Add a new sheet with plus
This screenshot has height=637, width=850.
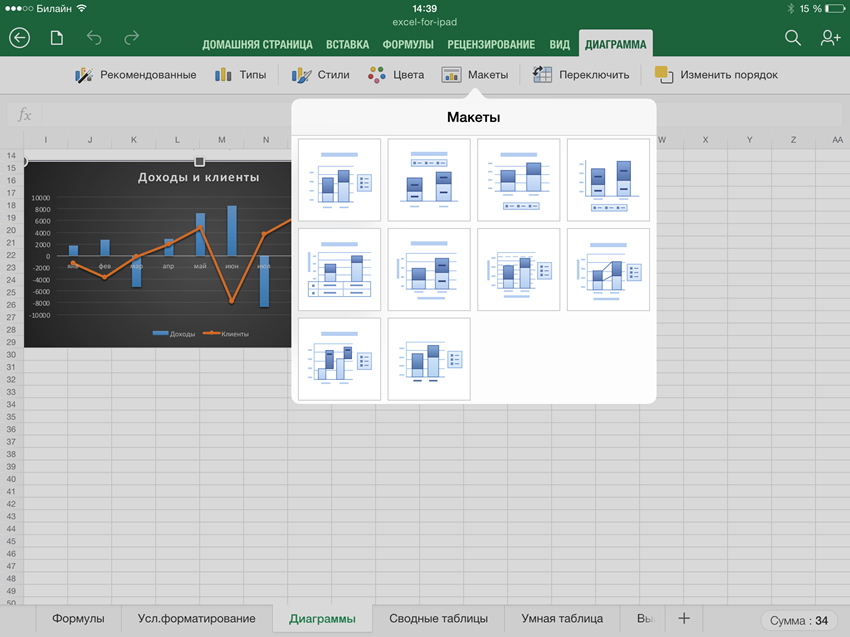click(x=684, y=618)
